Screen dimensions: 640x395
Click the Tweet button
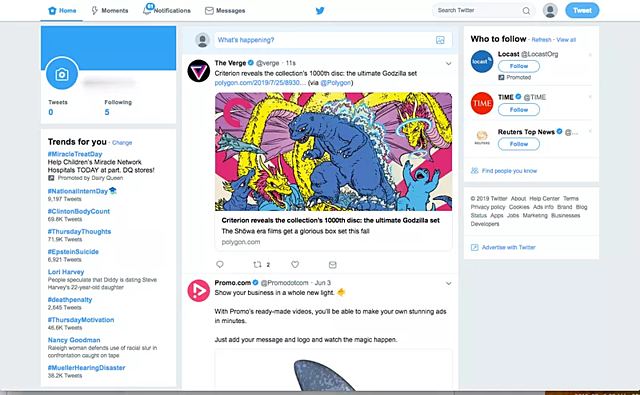coord(582,11)
